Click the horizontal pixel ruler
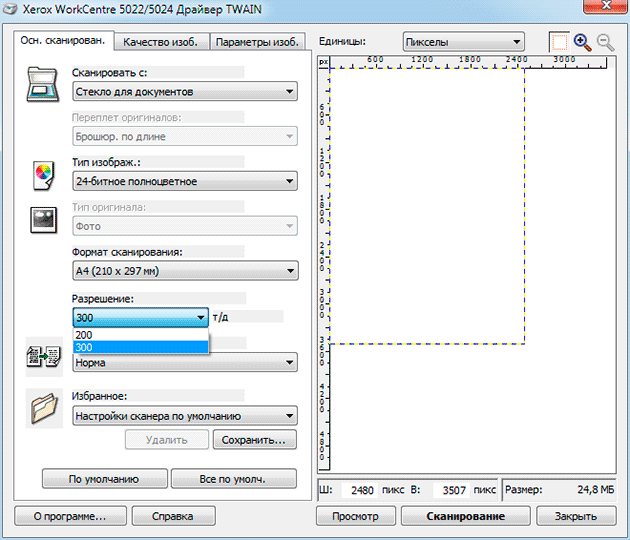 click(x=468, y=62)
